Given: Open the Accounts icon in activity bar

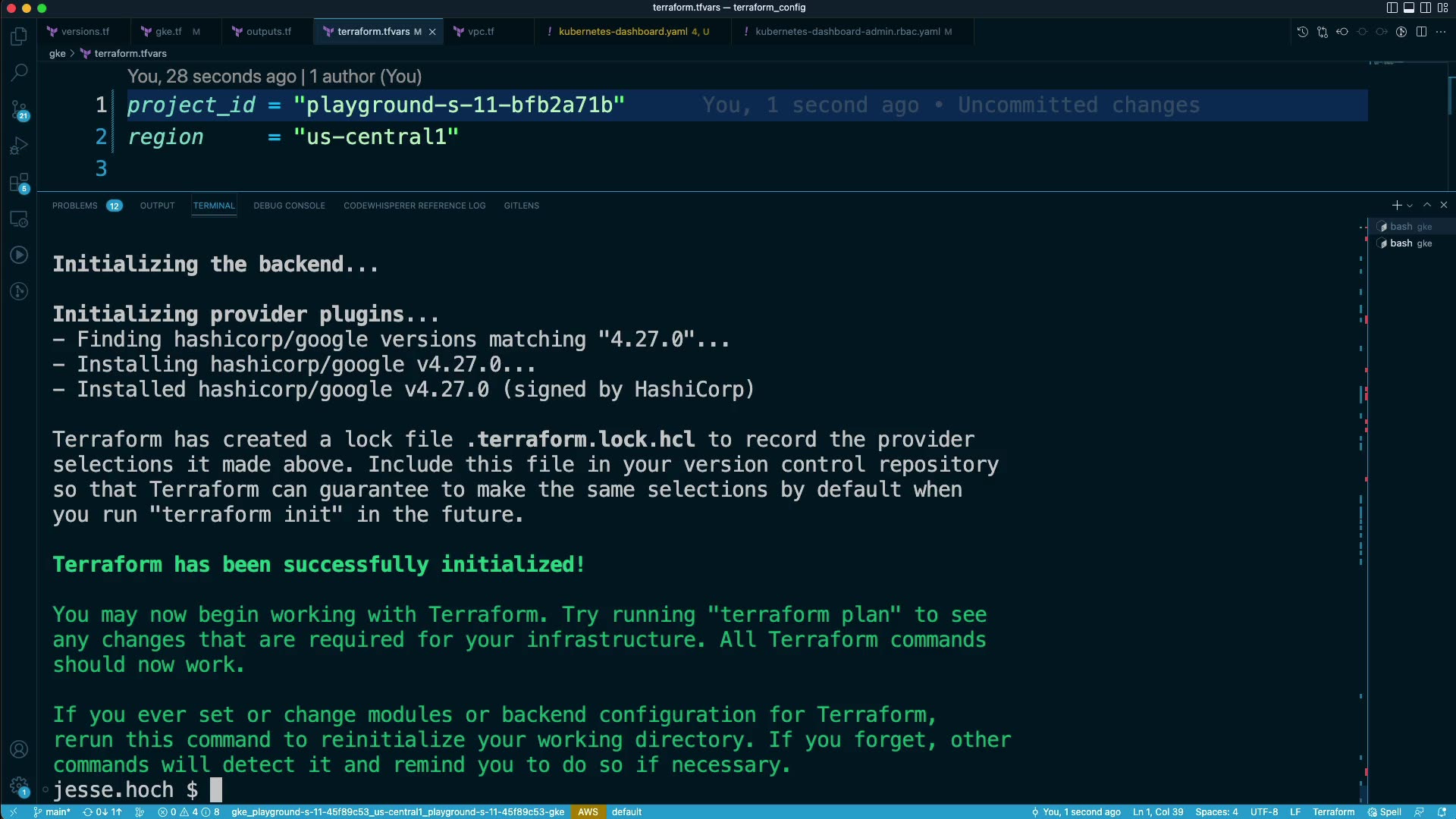Looking at the screenshot, I should [x=19, y=749].
